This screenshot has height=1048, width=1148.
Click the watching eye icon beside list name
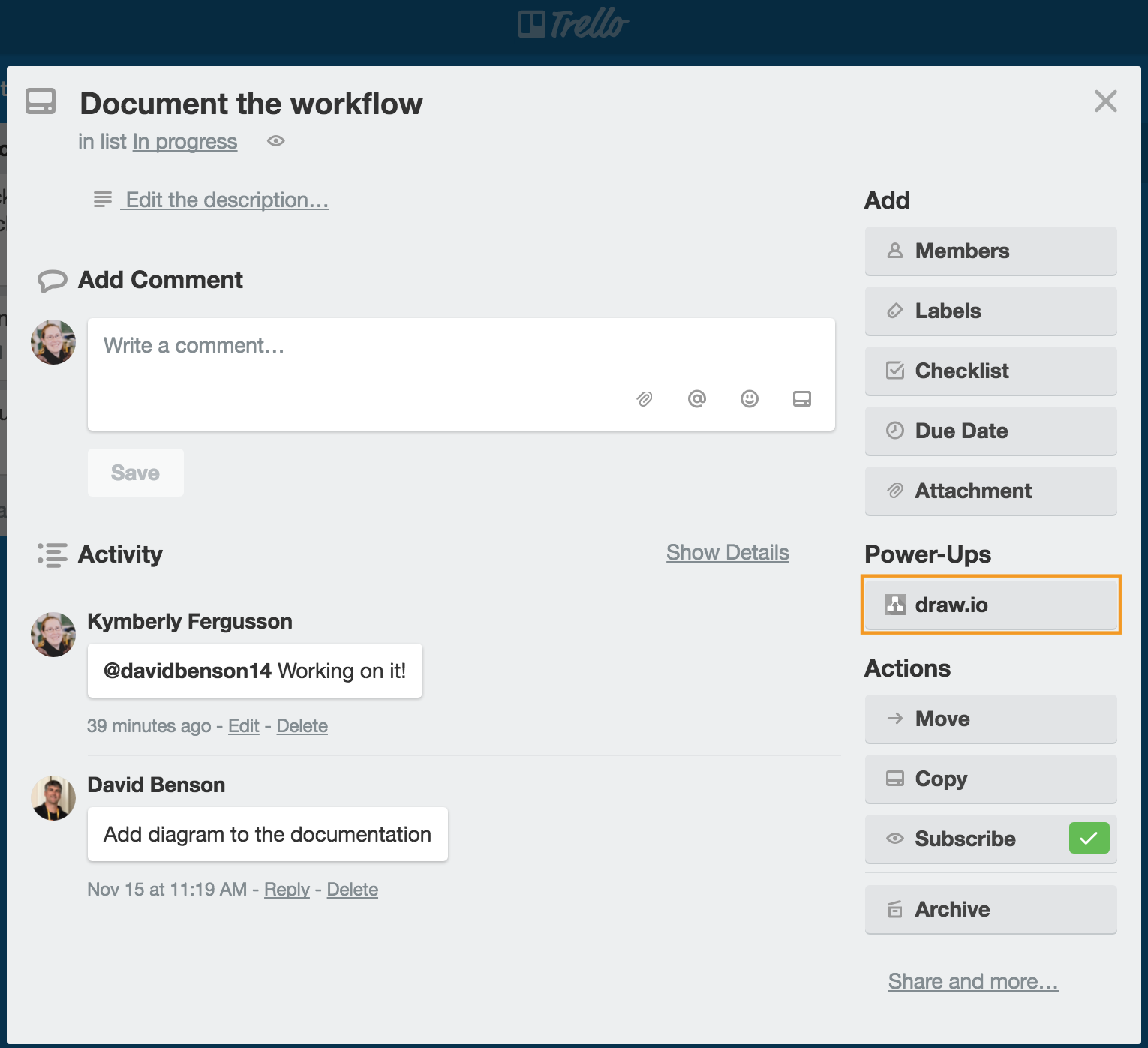pos(276,141)
